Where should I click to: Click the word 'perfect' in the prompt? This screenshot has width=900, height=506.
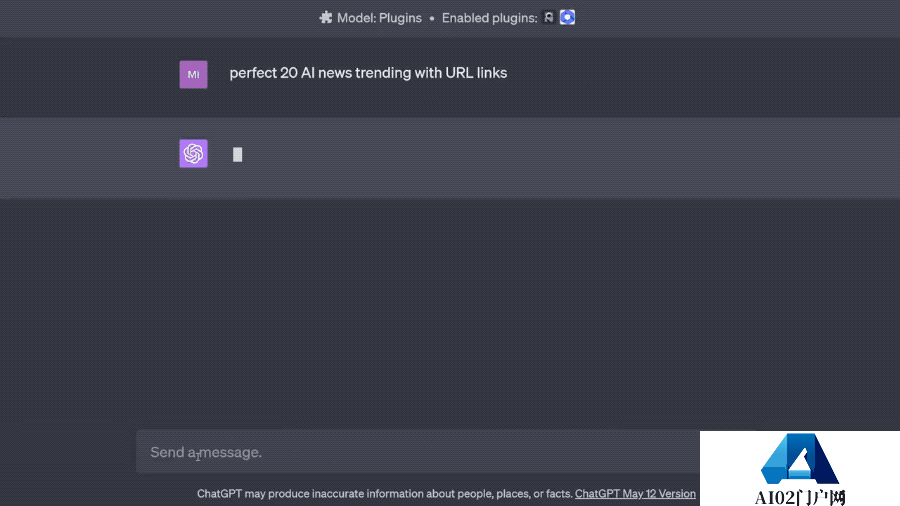[252, 73]
